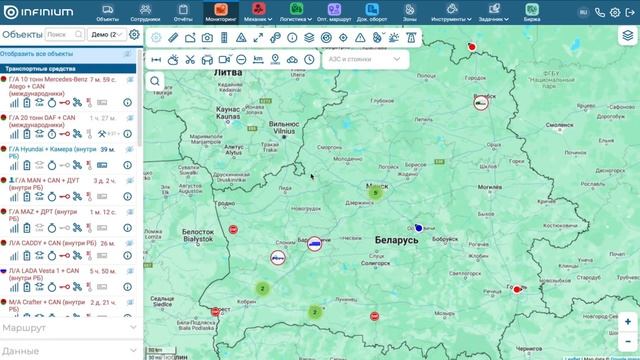Open the Механик dropdown menu
Image resolution: width=640 pixels, height=360 pixels.
tap(258, 12)
